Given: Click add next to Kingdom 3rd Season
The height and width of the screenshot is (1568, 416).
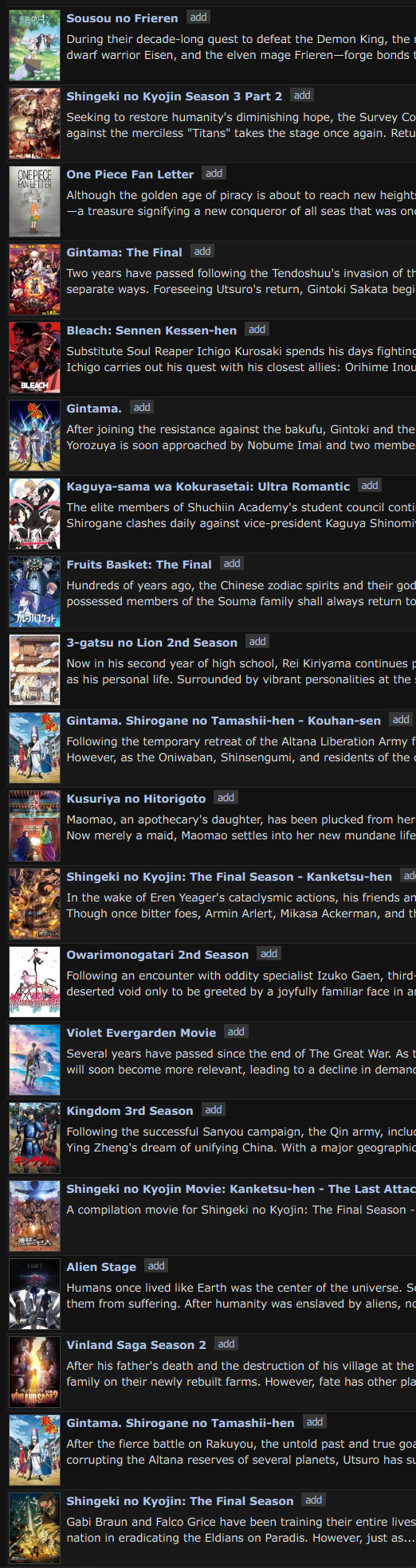Looking at the screenshot, I should 214,1109.
